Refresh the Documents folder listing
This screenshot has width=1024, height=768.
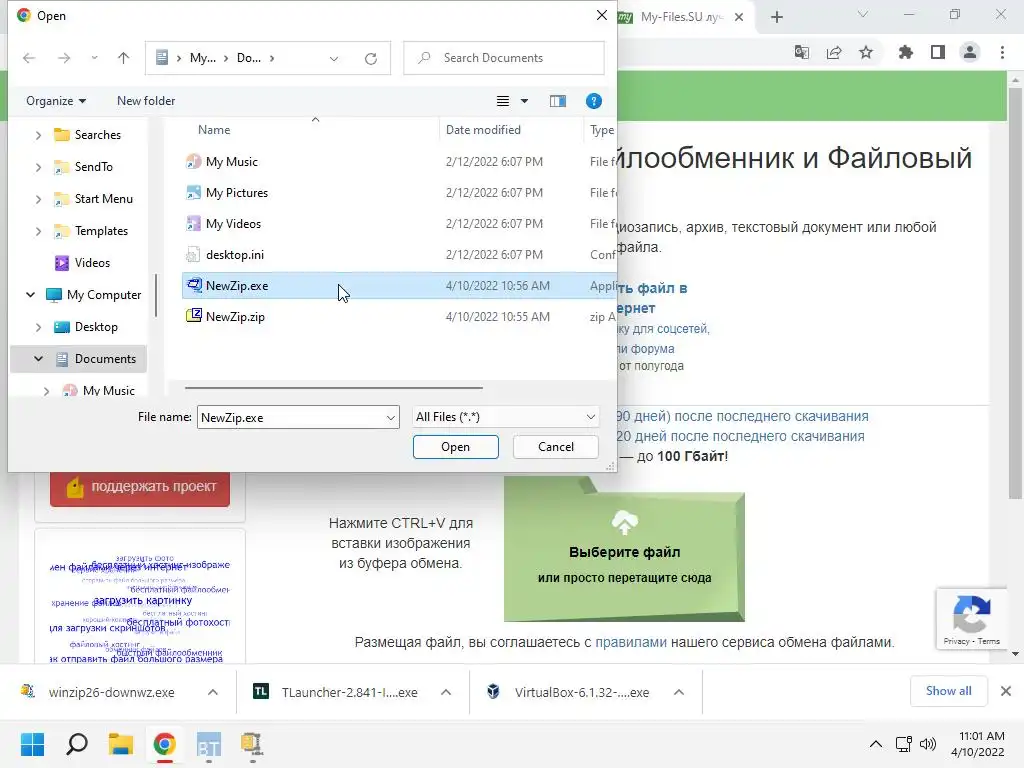tap(371, 58)
